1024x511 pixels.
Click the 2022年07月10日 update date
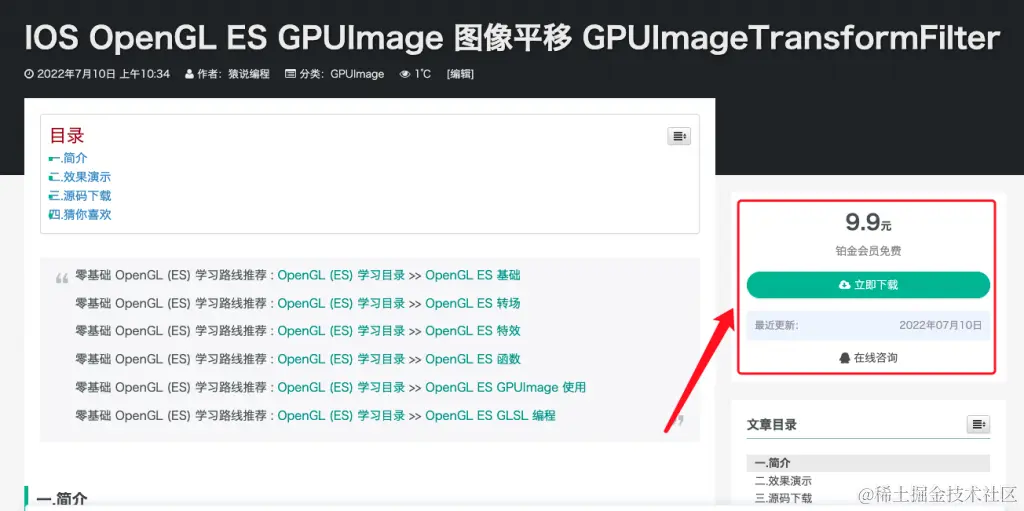click(940, 325)
